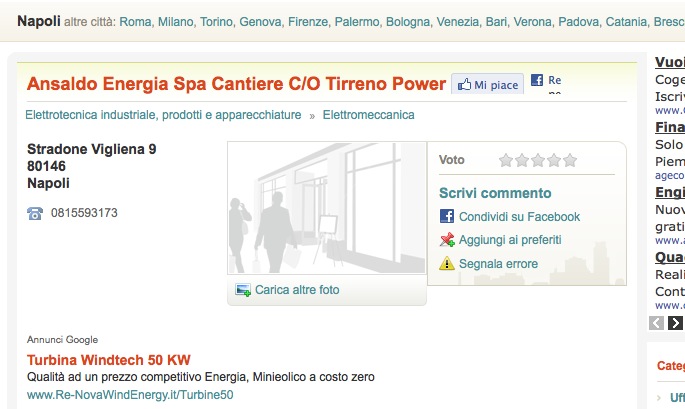Click the warning triangle icon for Segnala errore
The height and width of the screenshot is (409, 685).
tap(447, 263)
